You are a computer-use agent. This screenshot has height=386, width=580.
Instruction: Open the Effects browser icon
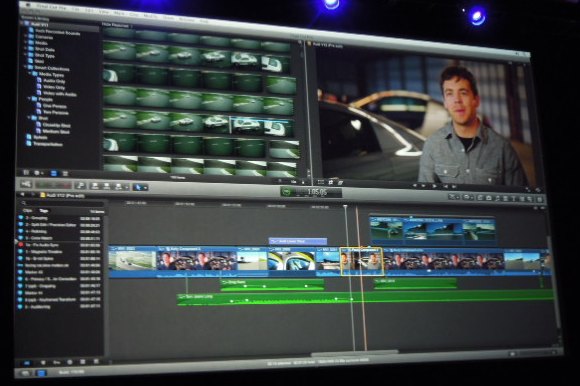point(480,198)
